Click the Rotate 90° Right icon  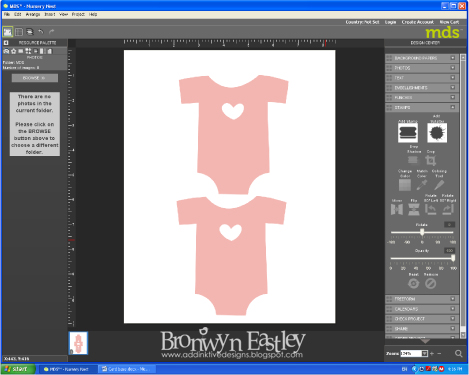coord(448,209)
